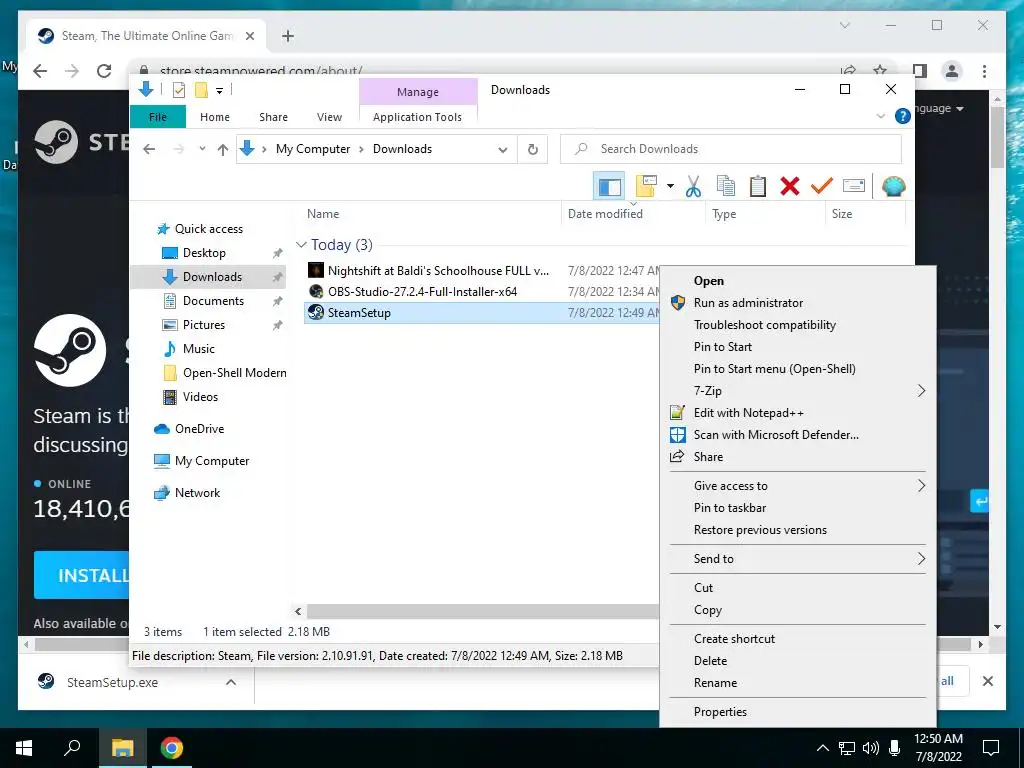
Task: Switch to the Share ribbon tab
Action: tap(273, 117)
